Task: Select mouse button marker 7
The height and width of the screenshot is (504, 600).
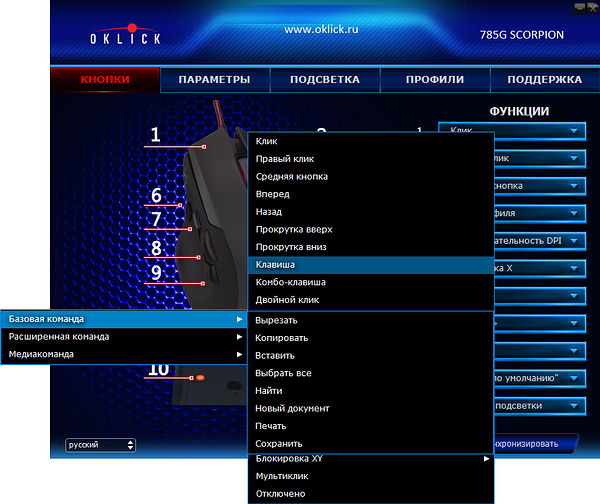Action: pos(157,220)
